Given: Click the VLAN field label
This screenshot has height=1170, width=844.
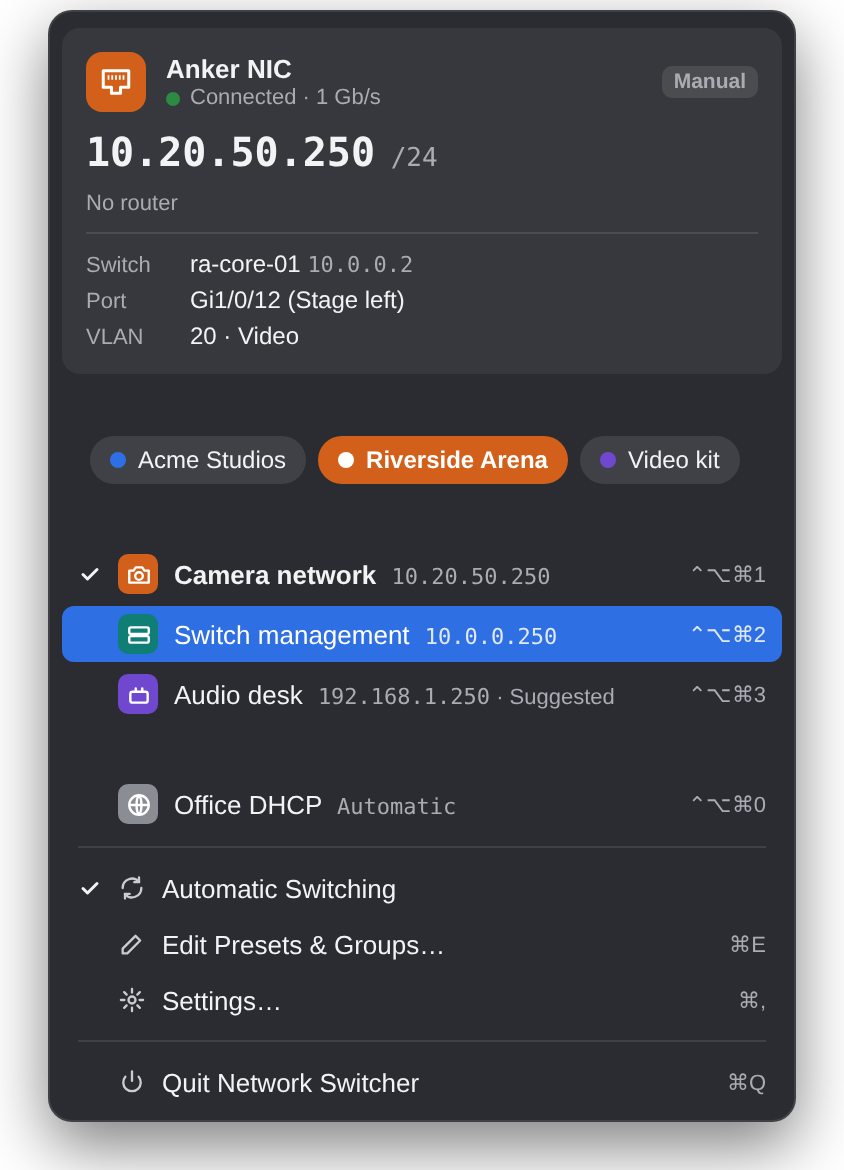Looking at the screenshot, I should tap(114, 337).
